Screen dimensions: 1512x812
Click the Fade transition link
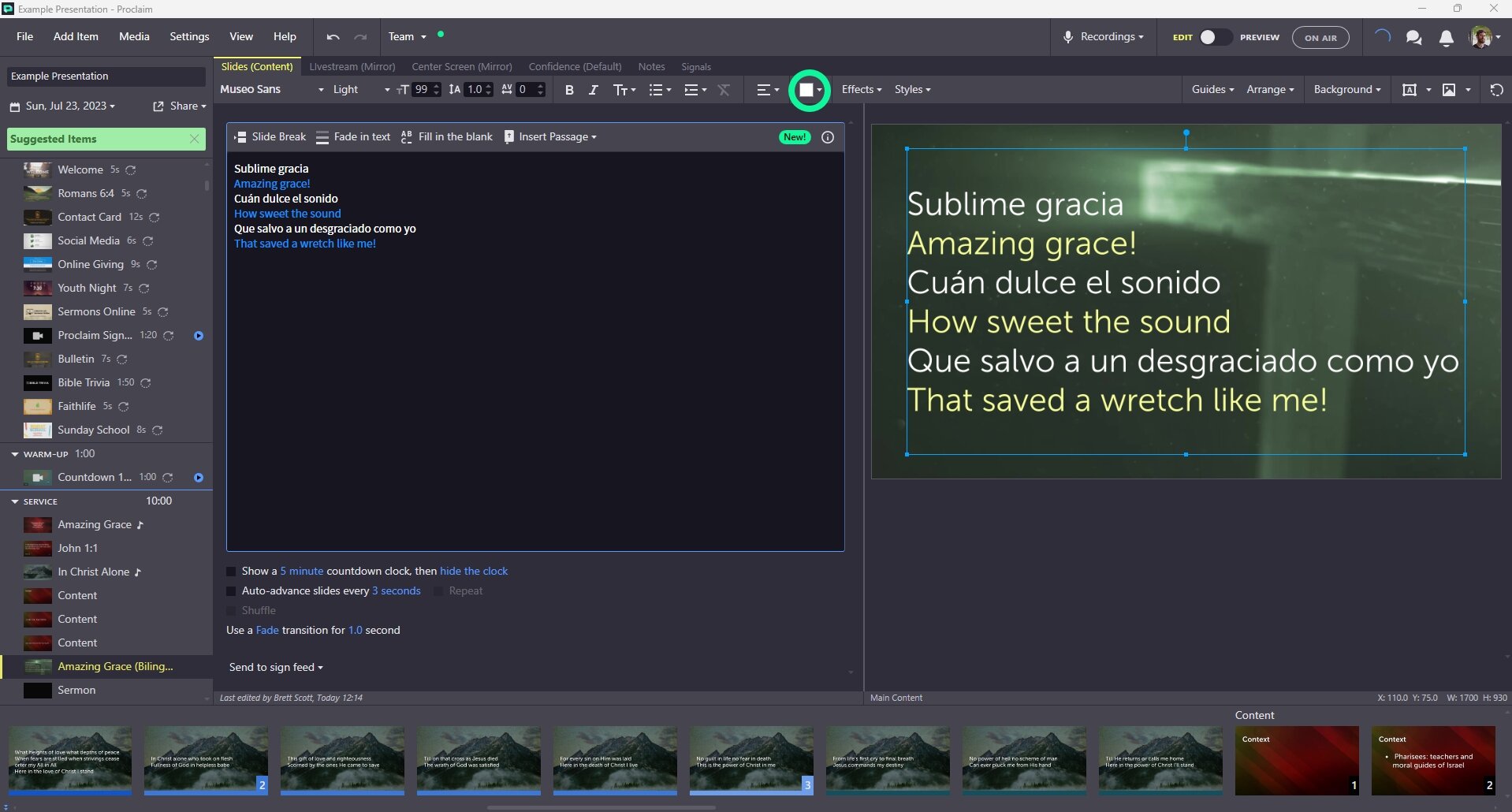tap(267, 631)
